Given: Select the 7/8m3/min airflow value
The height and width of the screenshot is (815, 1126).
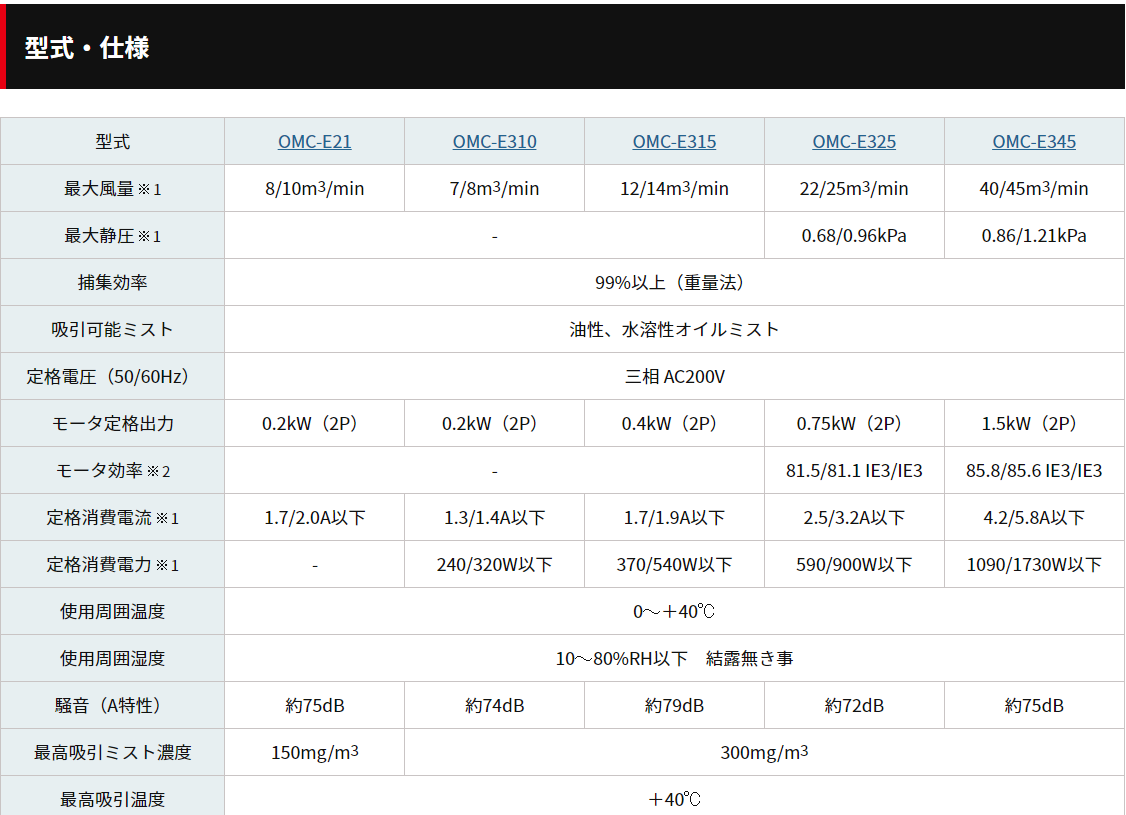Looking at the screenshot, I should click(x=495, y=189).
